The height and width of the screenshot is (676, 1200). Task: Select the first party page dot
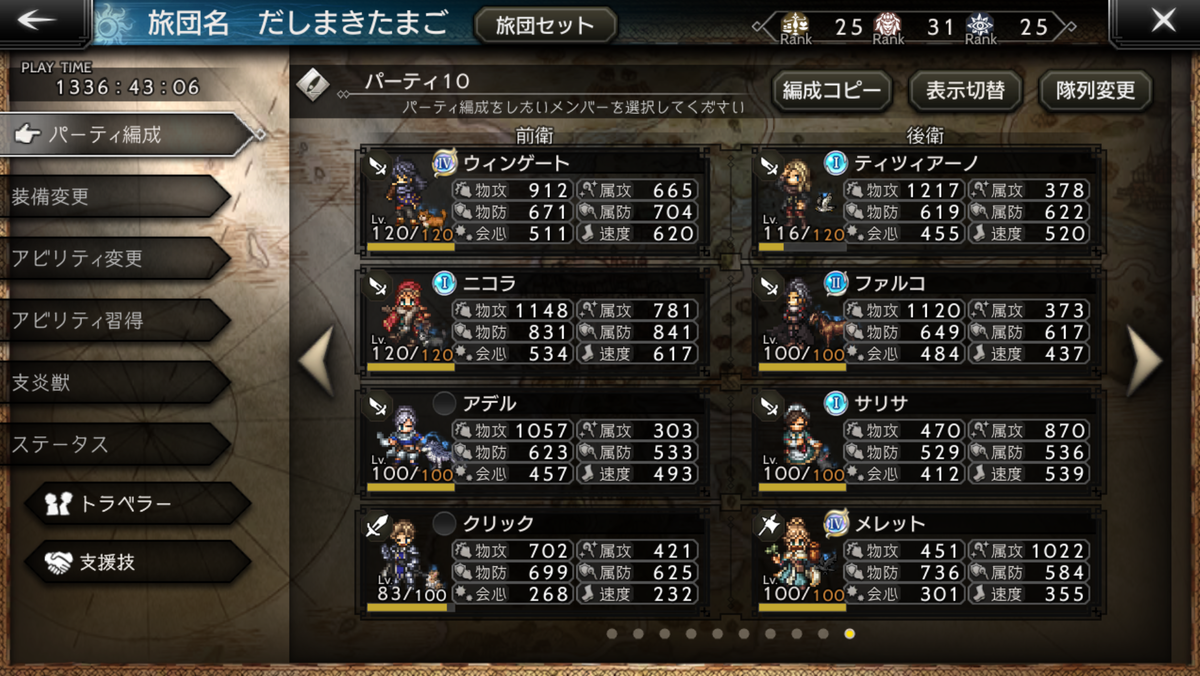[611, 633]
